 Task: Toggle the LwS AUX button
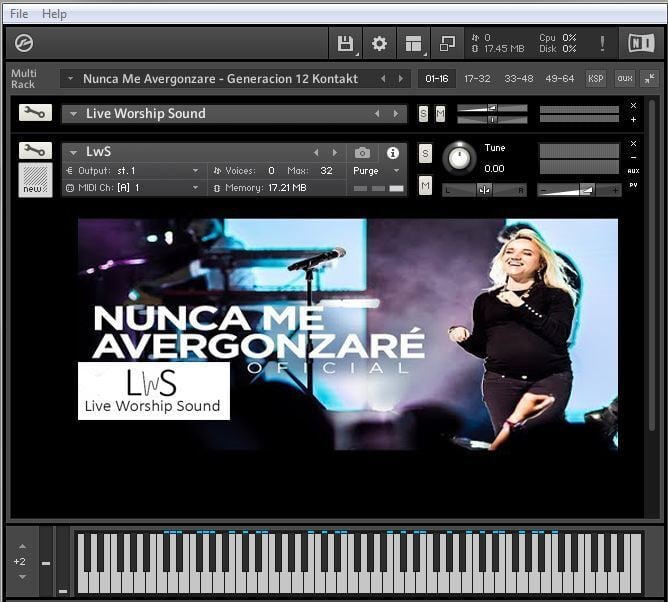tap(633, 171)
